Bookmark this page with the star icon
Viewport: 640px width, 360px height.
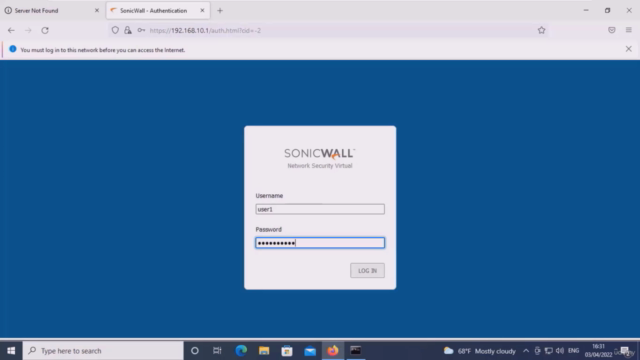point(541,30)
